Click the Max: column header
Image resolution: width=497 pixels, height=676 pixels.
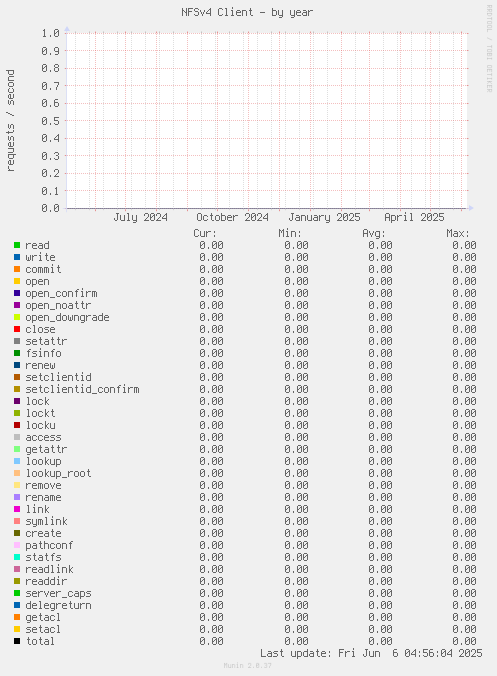point(458,233)
